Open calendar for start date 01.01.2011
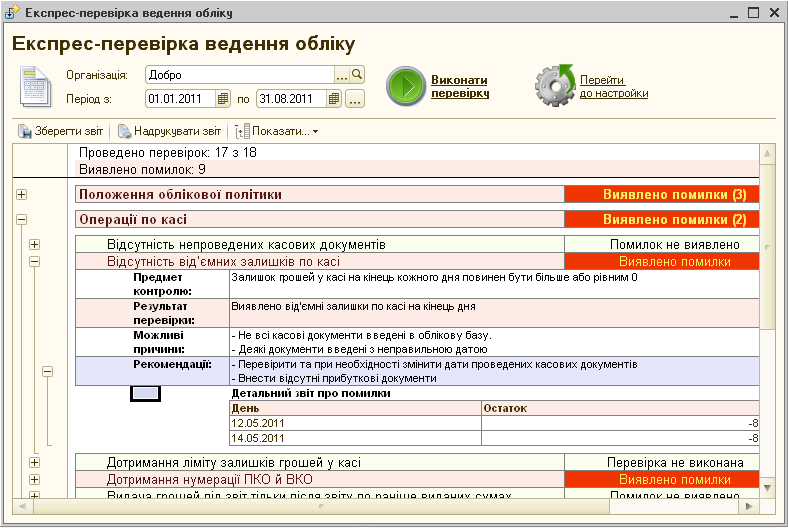This screenshot has height=528, width=788. point(223,98)
